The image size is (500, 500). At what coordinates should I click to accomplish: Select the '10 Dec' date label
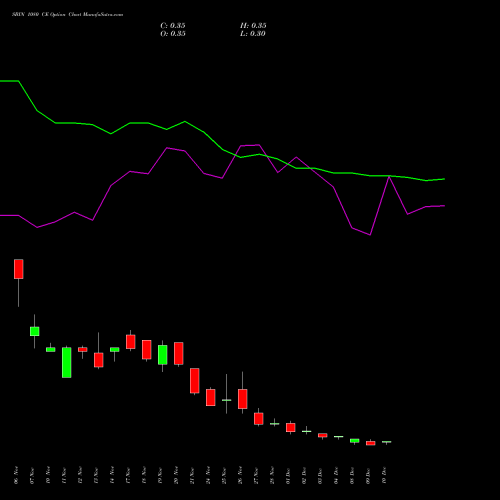[384, 475]
